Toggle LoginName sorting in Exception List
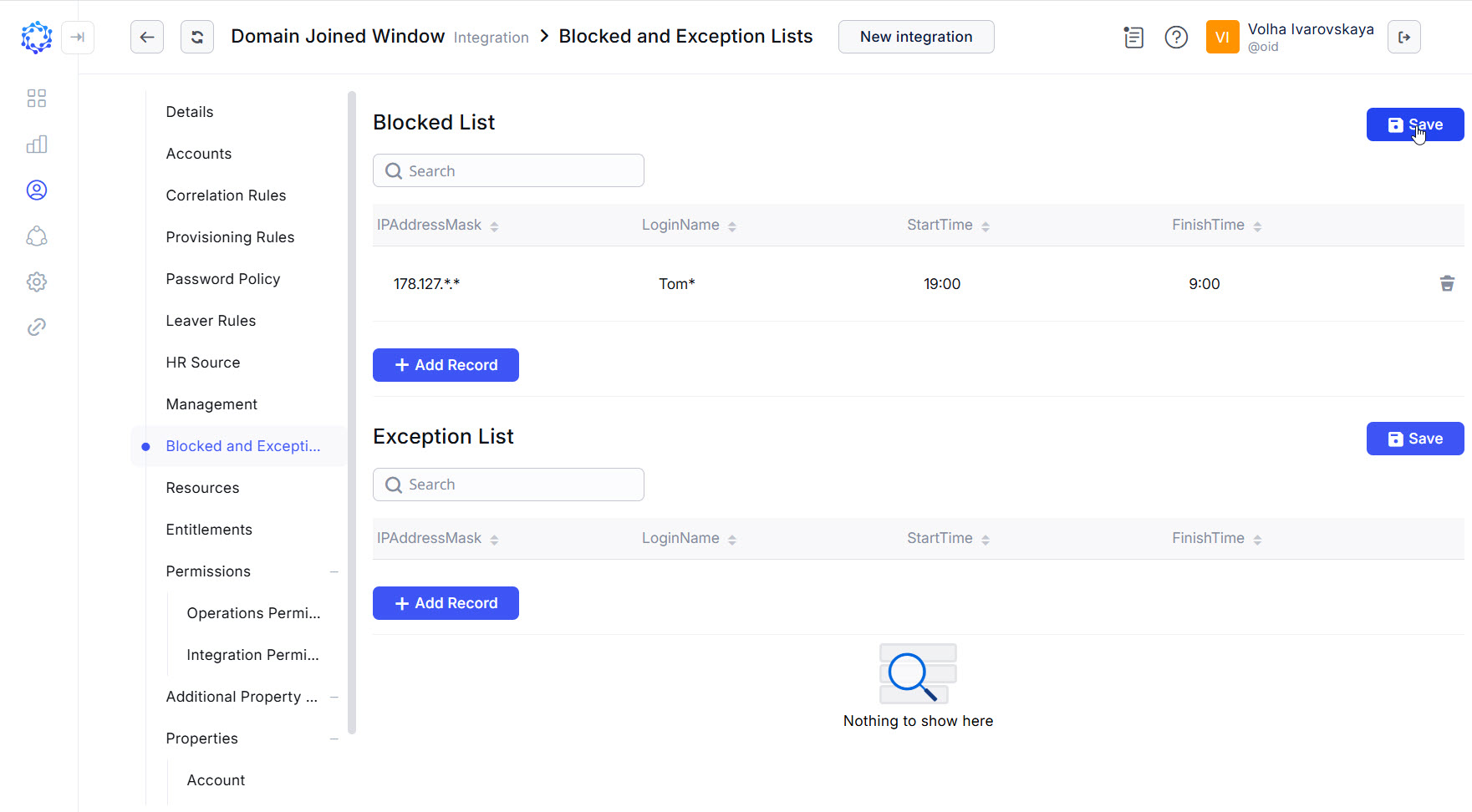This screenshot has height=812, width=1472. coord(733,539)
